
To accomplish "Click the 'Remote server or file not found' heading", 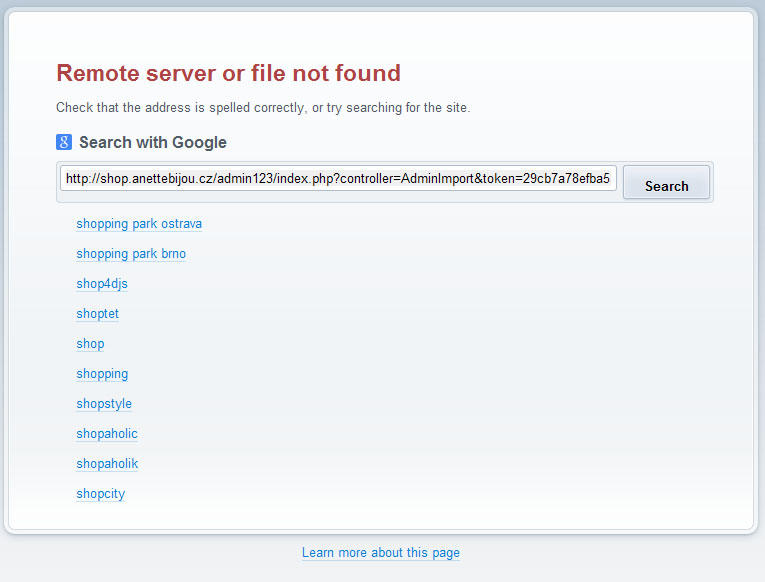I will (x=228, y=74).
